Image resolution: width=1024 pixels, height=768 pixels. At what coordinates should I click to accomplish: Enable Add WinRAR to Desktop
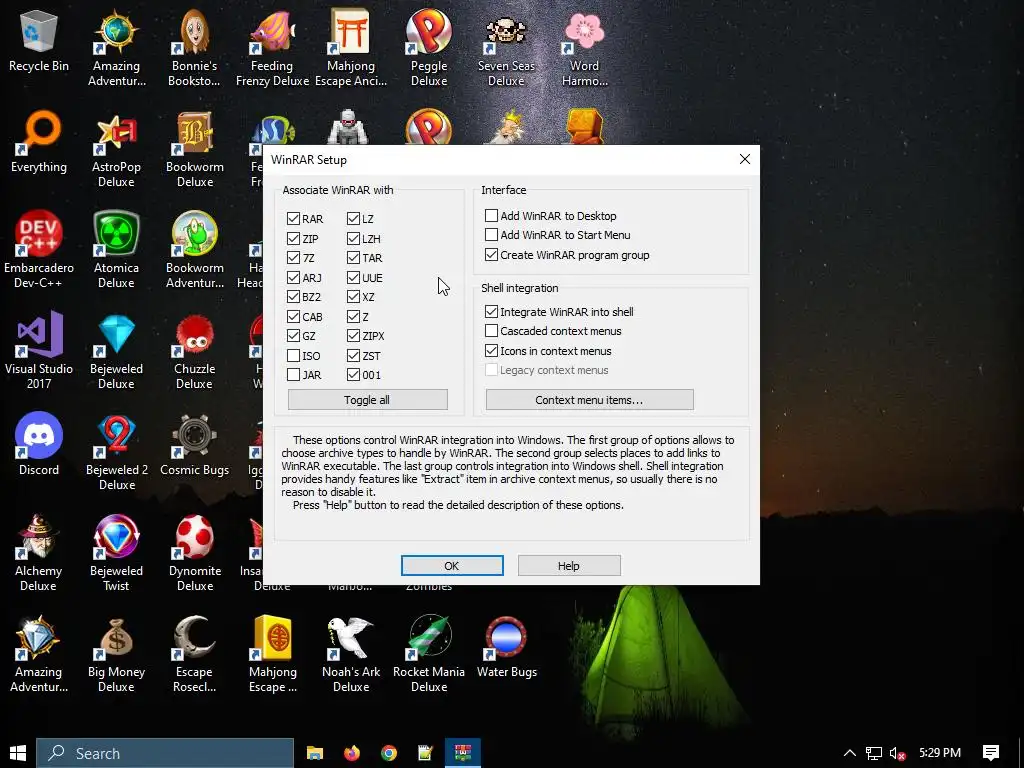point(491,216)
